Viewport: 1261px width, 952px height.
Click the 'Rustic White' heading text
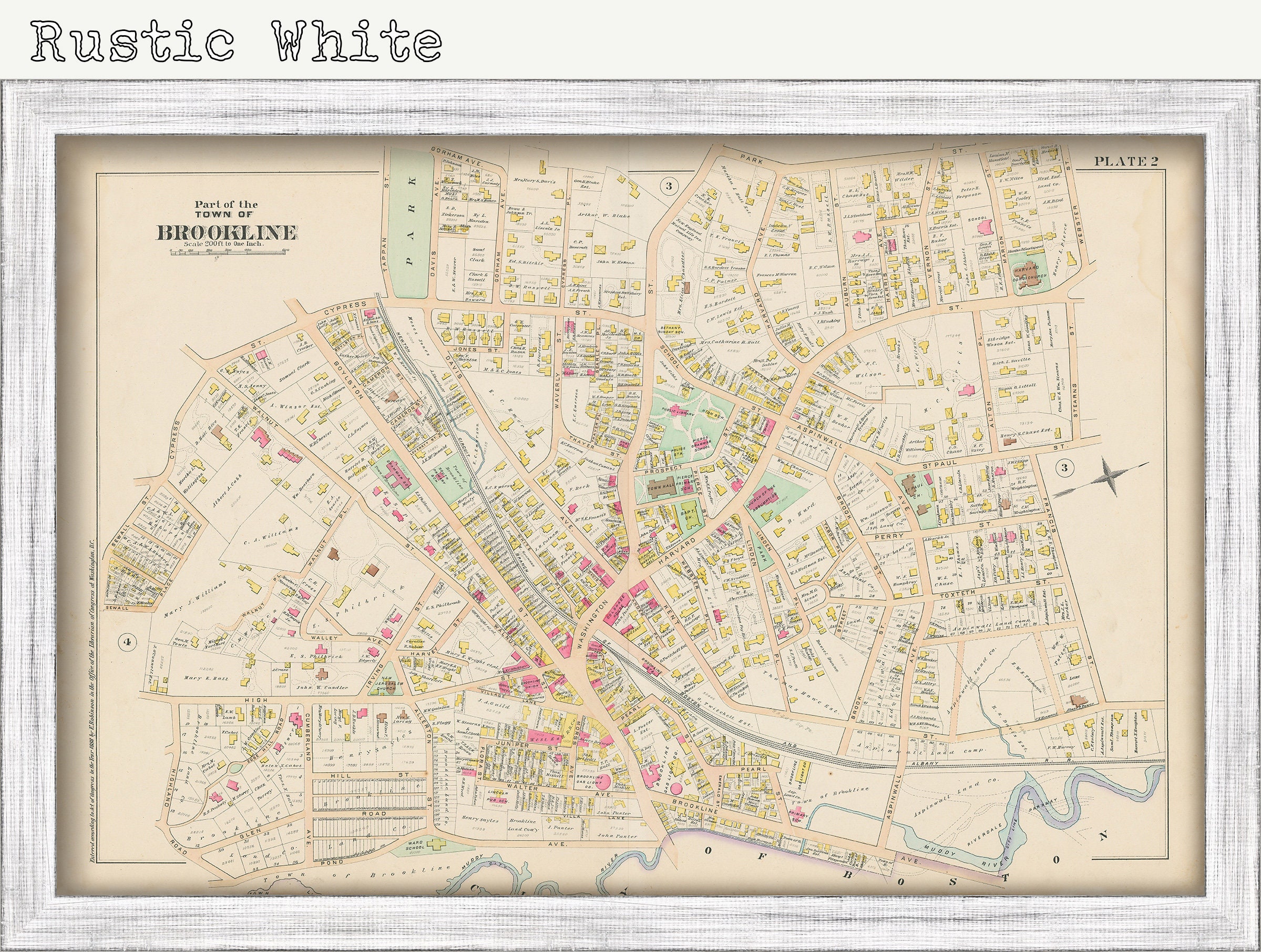(x=236, y=40)
